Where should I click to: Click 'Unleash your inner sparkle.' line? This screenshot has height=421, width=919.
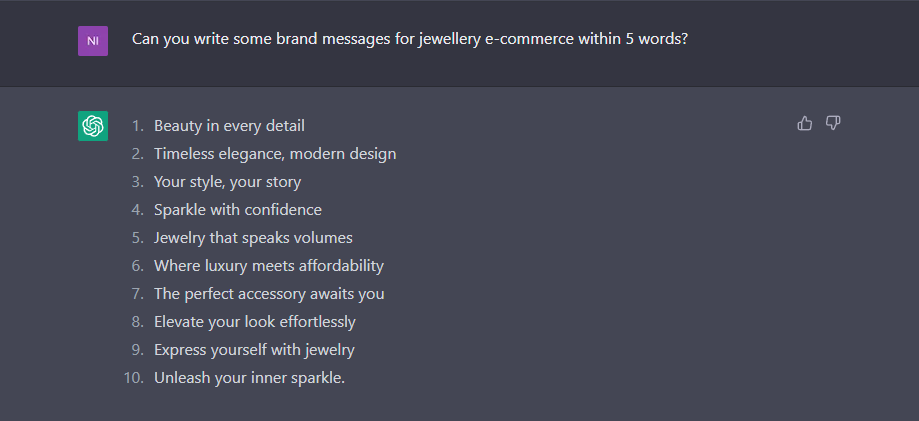point(250,378)
